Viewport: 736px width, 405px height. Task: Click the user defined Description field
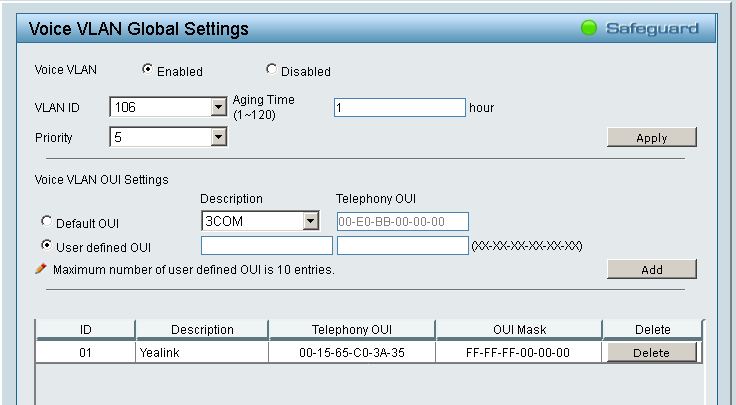coord(267,245)
